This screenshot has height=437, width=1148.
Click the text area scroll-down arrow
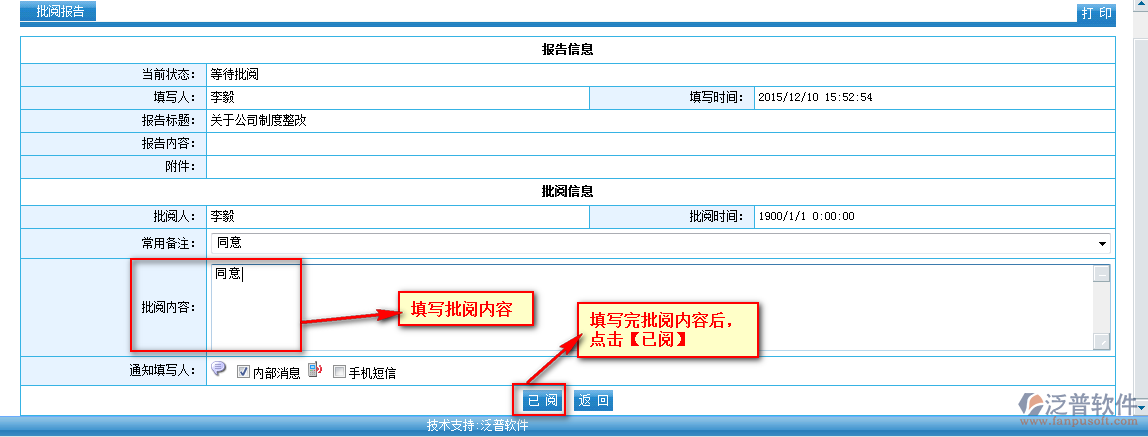pos(1101,341)
